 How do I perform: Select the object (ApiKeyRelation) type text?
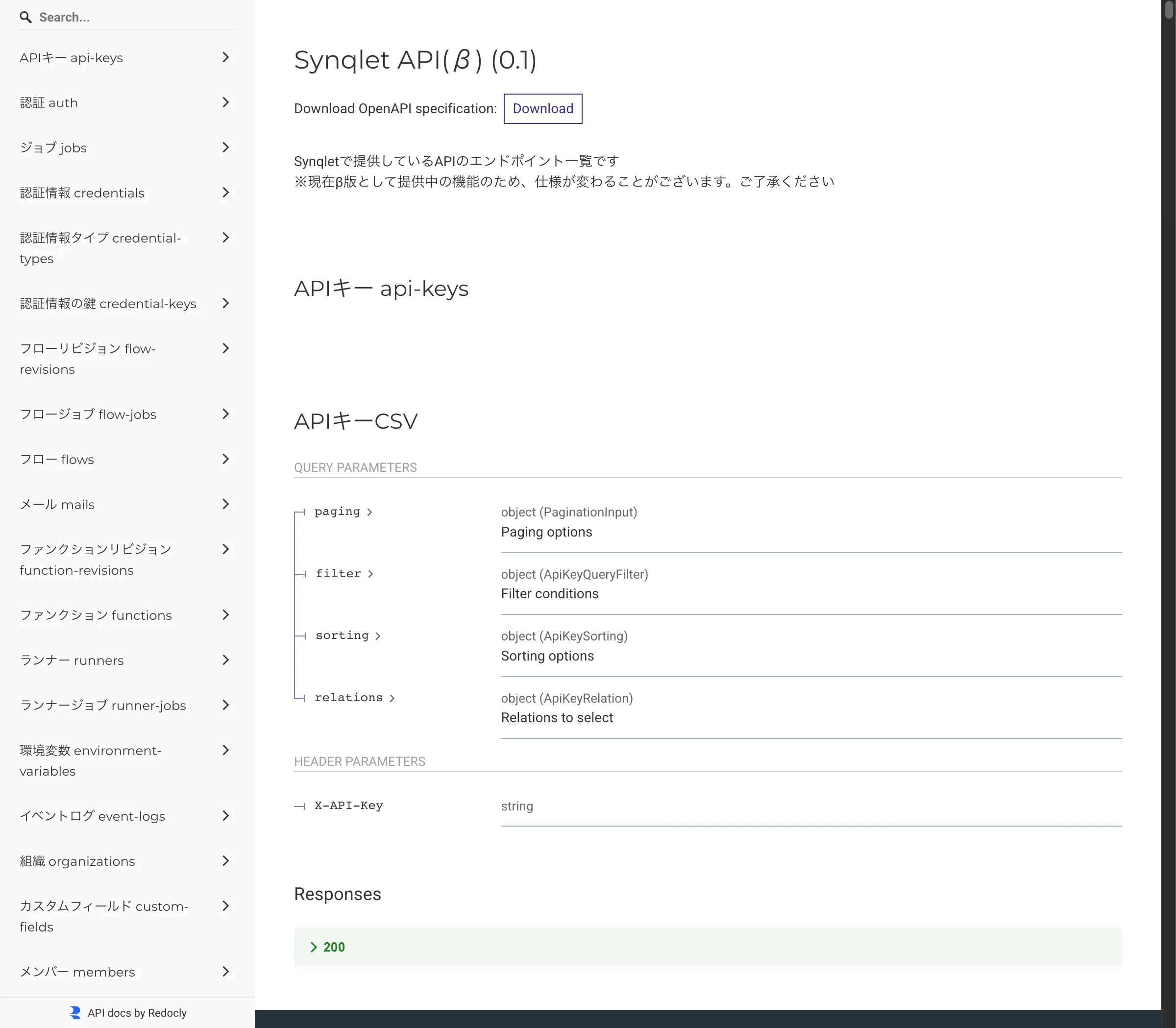[567, 698]
